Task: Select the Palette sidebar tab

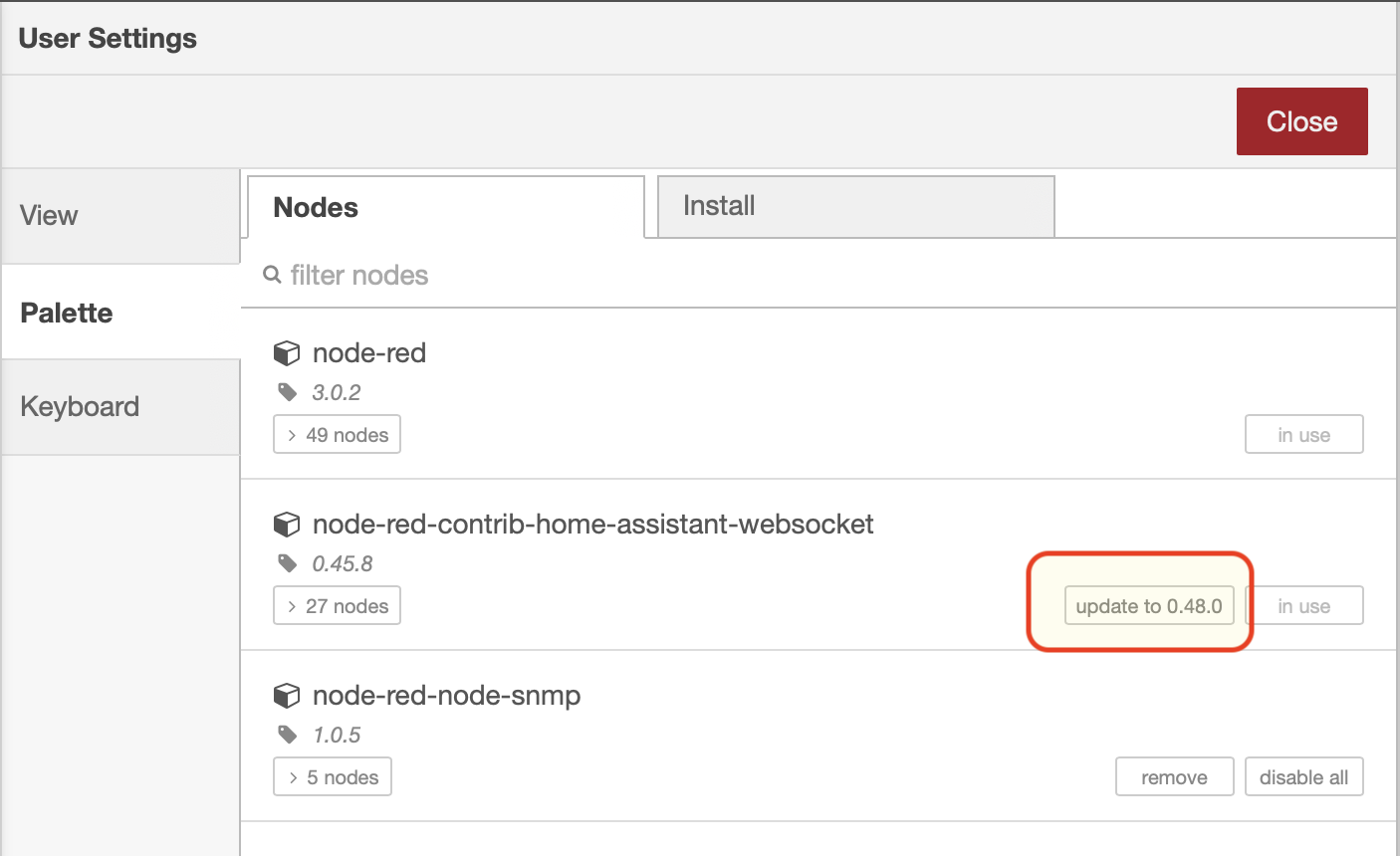Action: pos(120,313)
